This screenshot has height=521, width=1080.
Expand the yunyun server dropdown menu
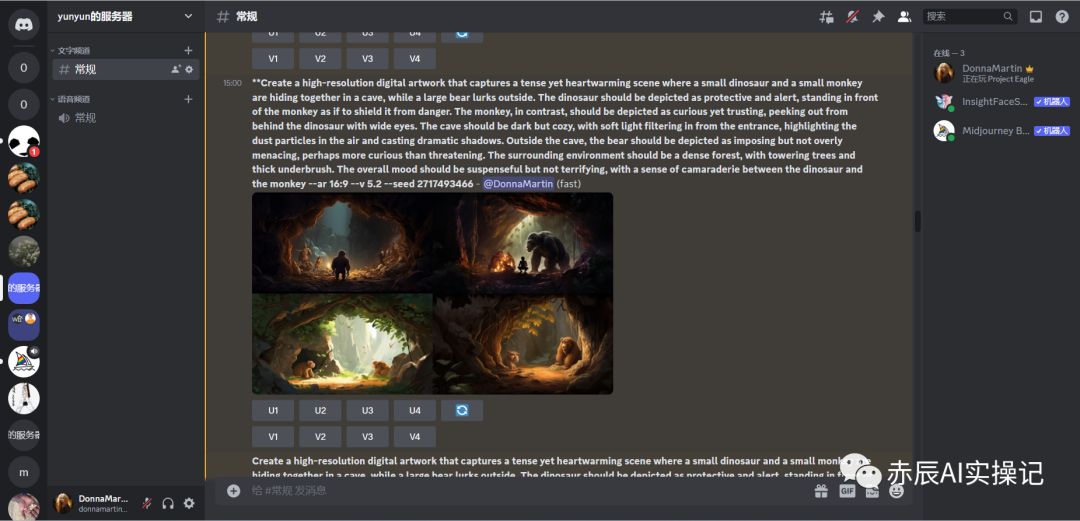pyautogui.click(x=188, y=16)
